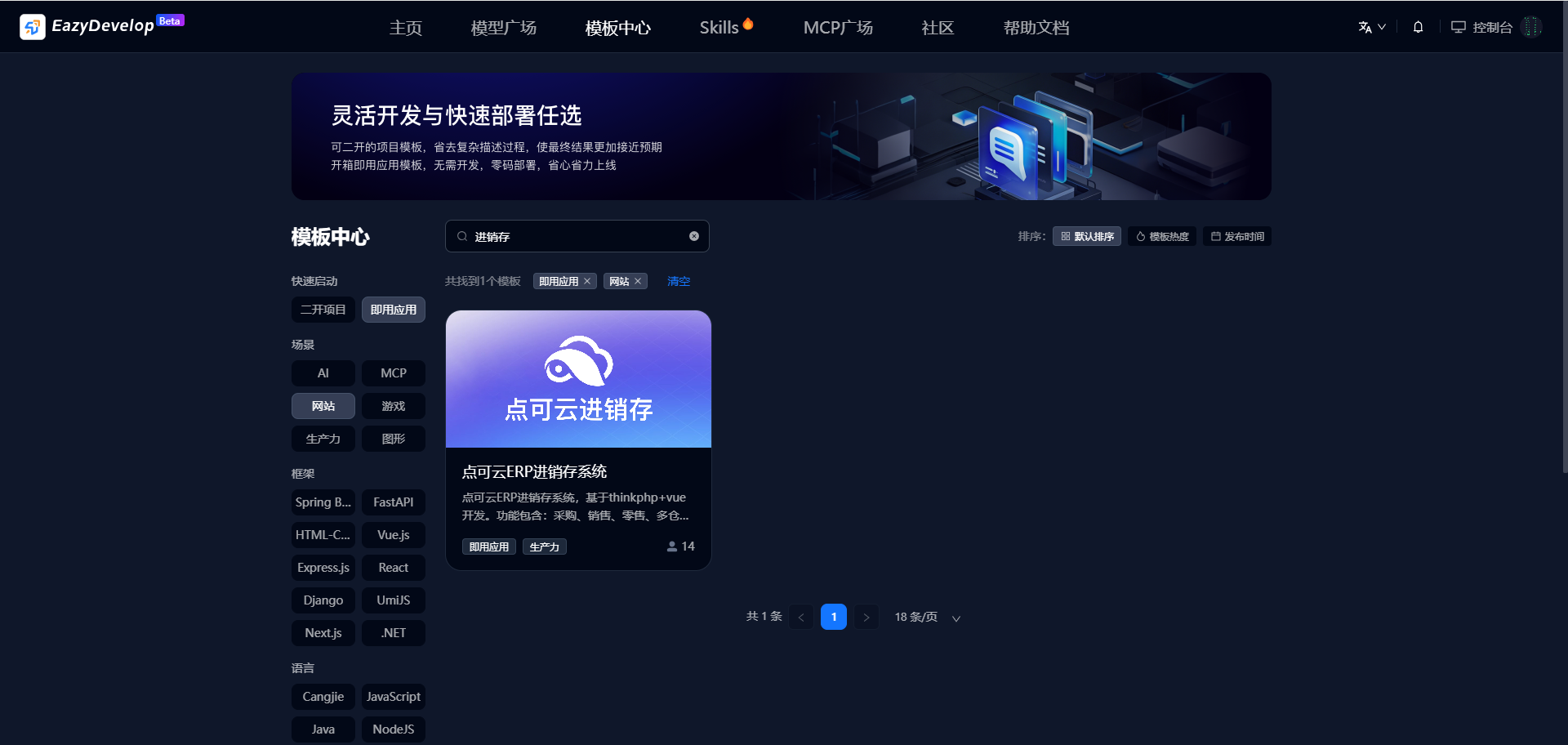Filter by Django framework
This screenshot has width=1568, height=745.
[x=323, y=600]
